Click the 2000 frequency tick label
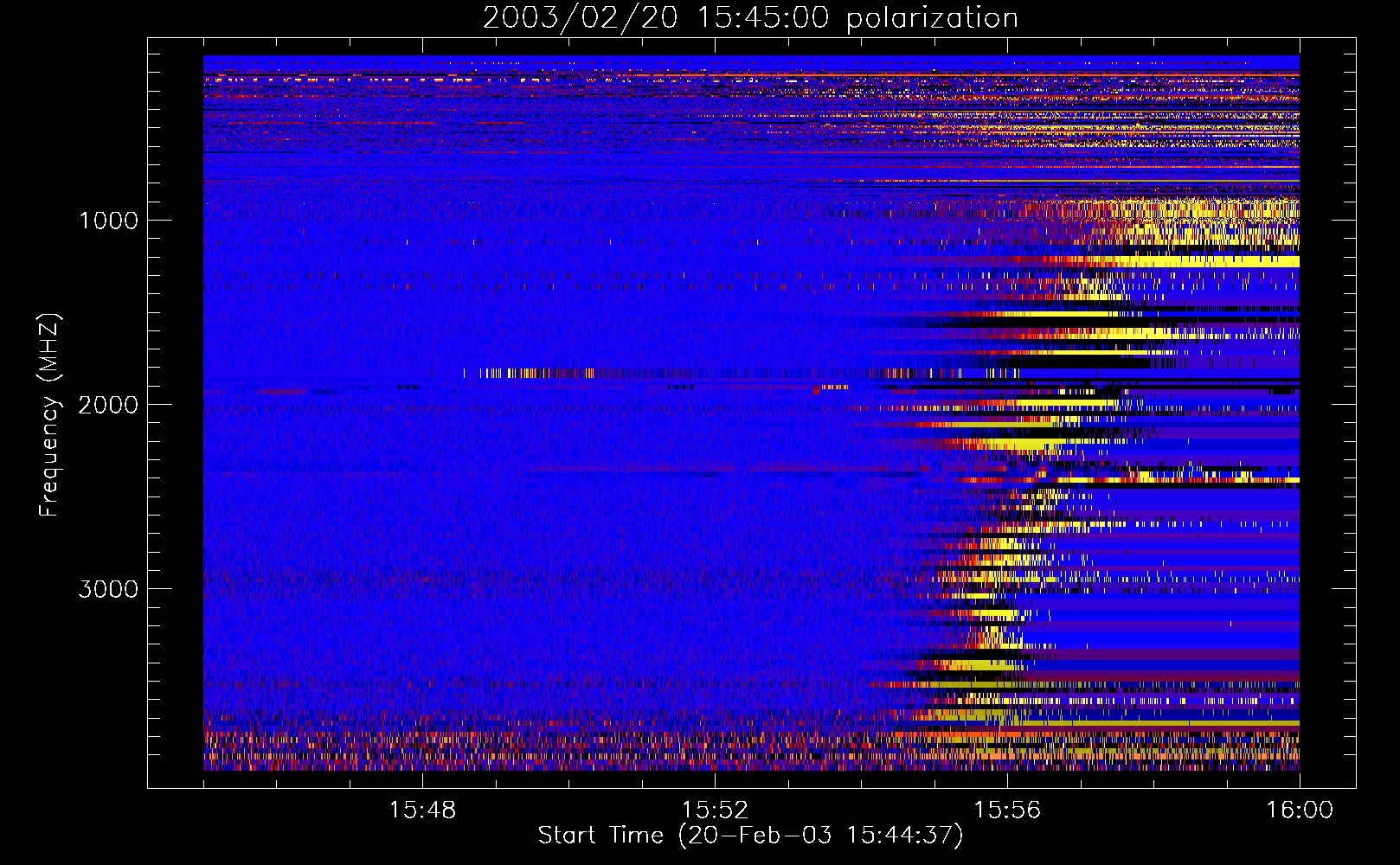Screen dimensions: 1400x865 coord(108,405)
